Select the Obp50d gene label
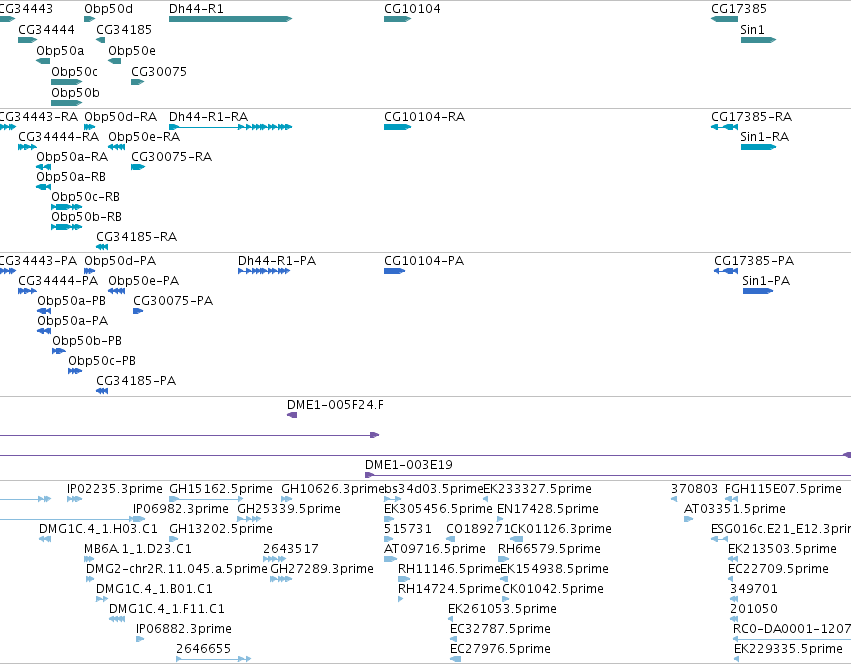This screenshot has width=851, height=664. 109,9
